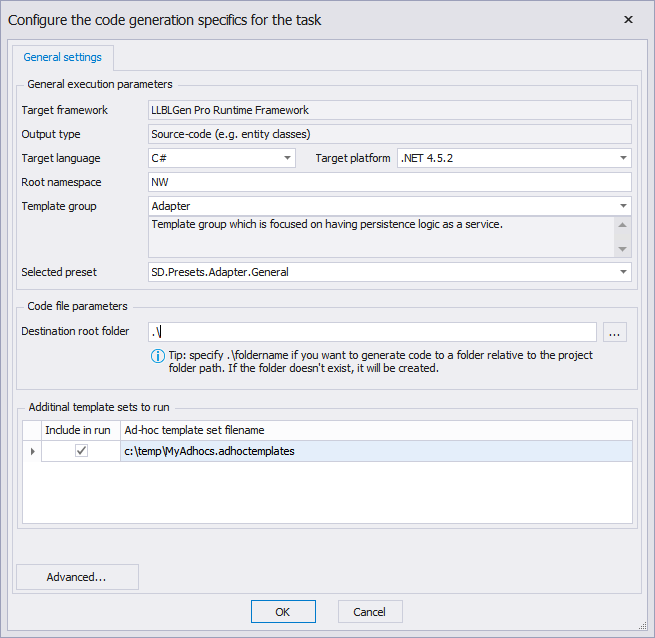Open the Target language dropdown

click(x=287, y=158)
